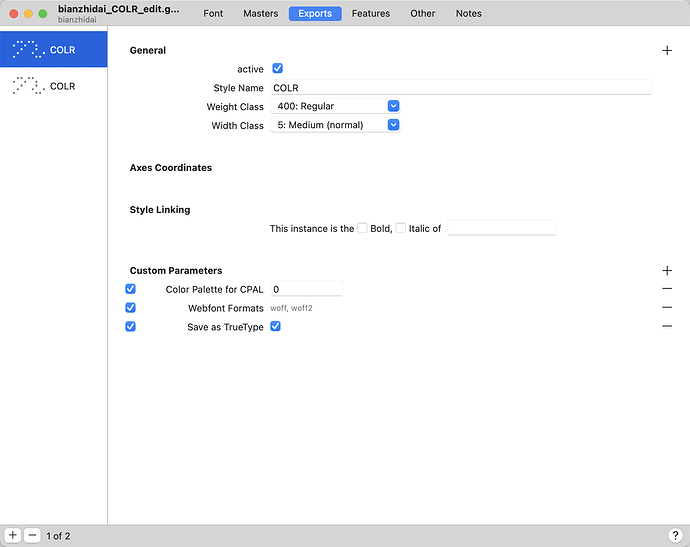Open the Width Class dropdown
Viewport: 690px width, 547px height.
click(335, 125)
